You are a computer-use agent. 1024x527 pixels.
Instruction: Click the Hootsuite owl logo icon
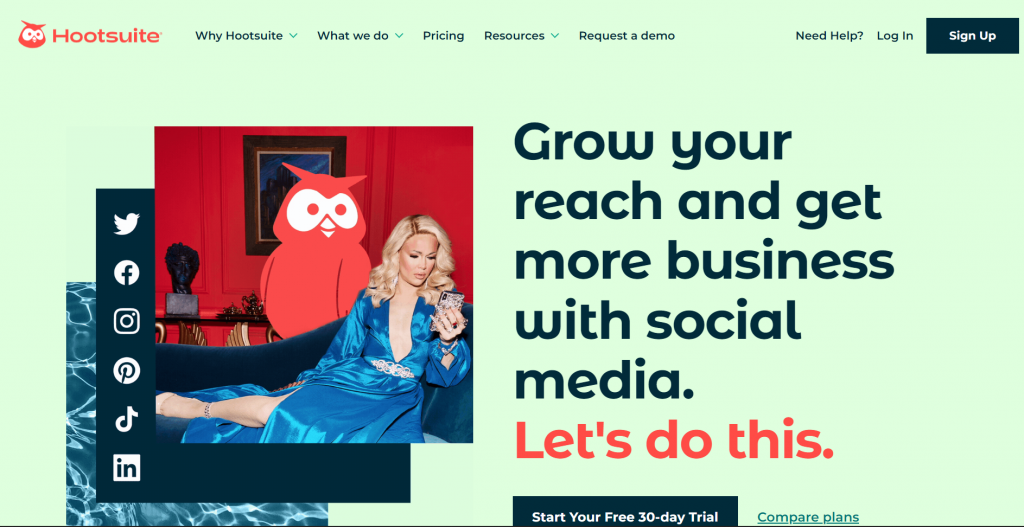tap(32, 35)
